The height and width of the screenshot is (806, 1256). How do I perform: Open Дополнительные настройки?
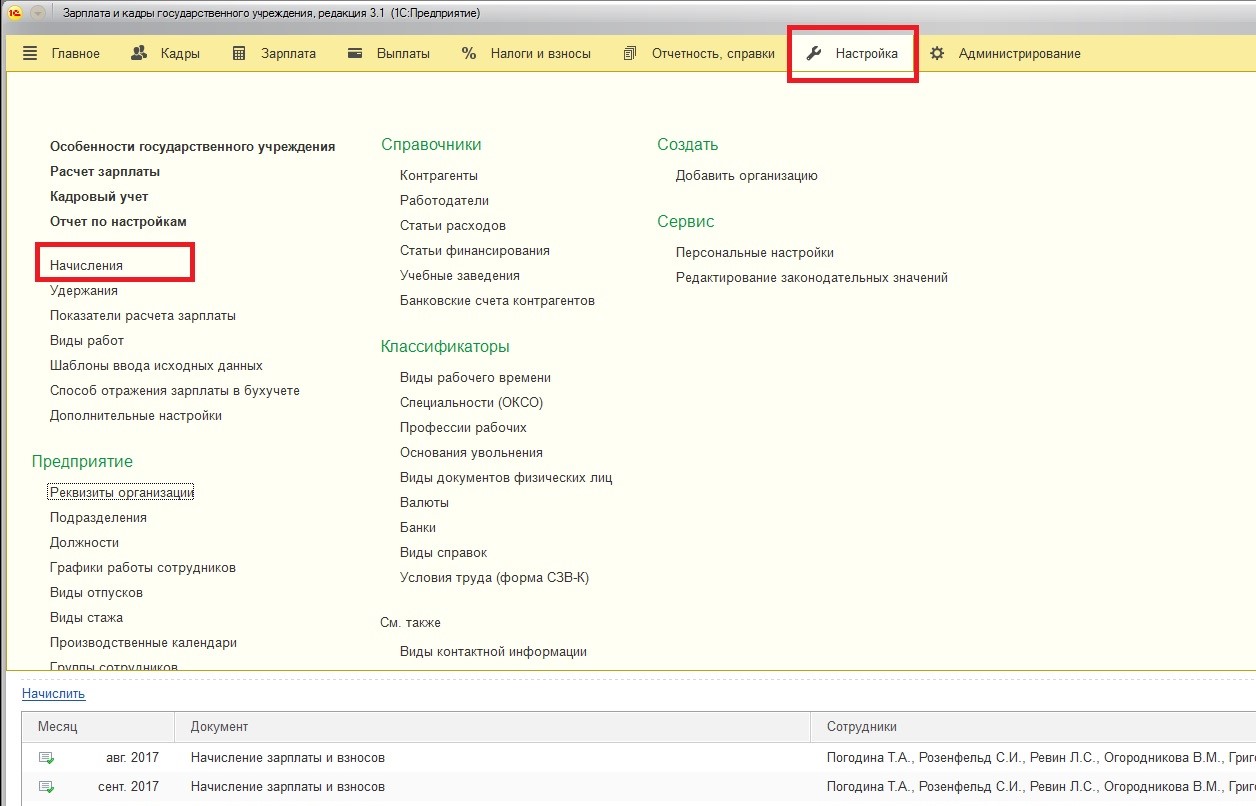136,415
